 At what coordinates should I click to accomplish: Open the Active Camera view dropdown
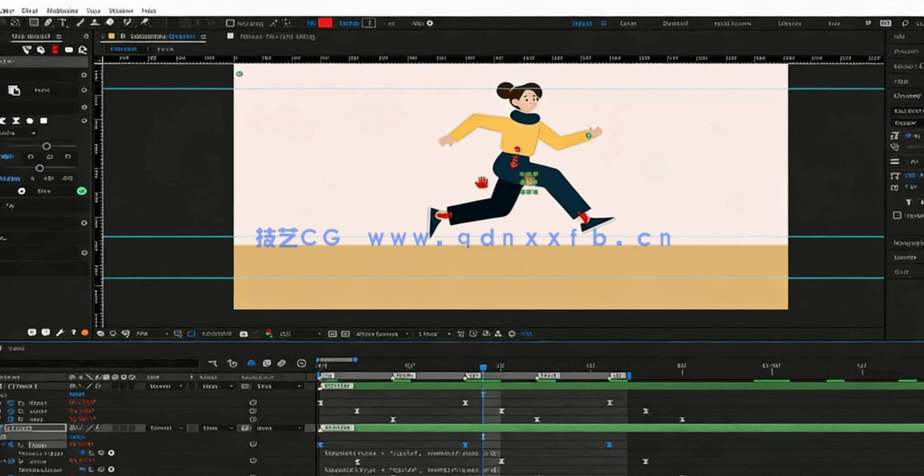pos(379,334)
